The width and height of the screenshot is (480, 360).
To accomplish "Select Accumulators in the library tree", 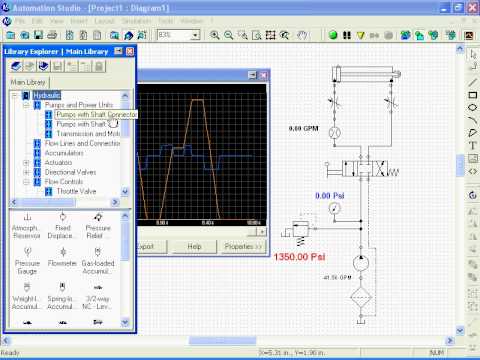I will (64, 153).
